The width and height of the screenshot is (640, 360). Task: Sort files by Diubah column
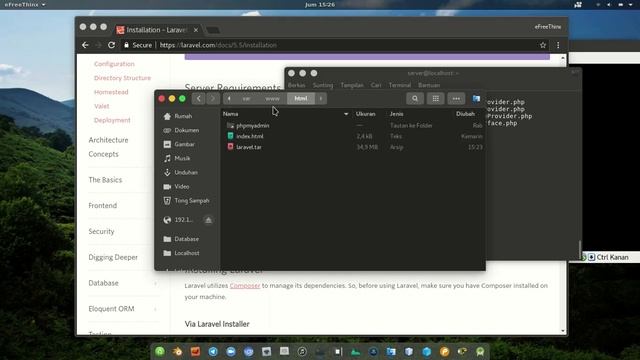[465, 114]
